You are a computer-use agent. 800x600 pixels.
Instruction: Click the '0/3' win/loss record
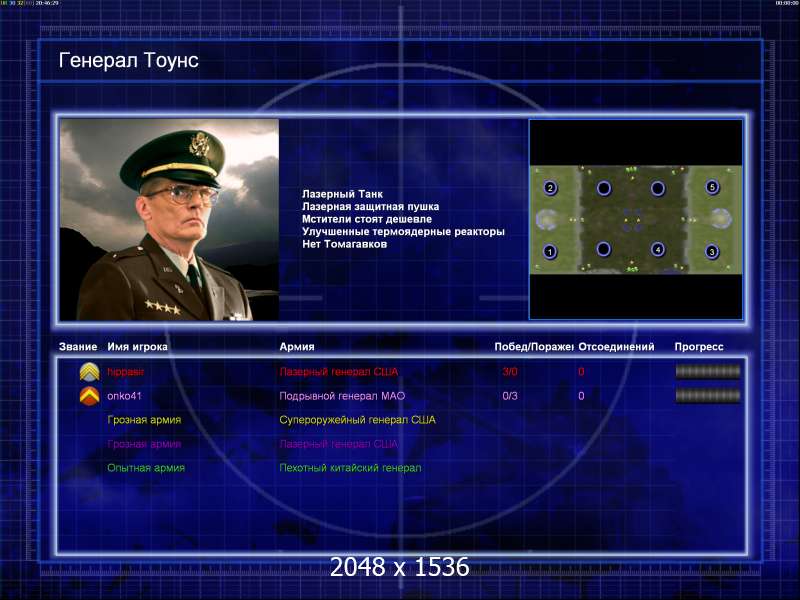pos(510,396)
